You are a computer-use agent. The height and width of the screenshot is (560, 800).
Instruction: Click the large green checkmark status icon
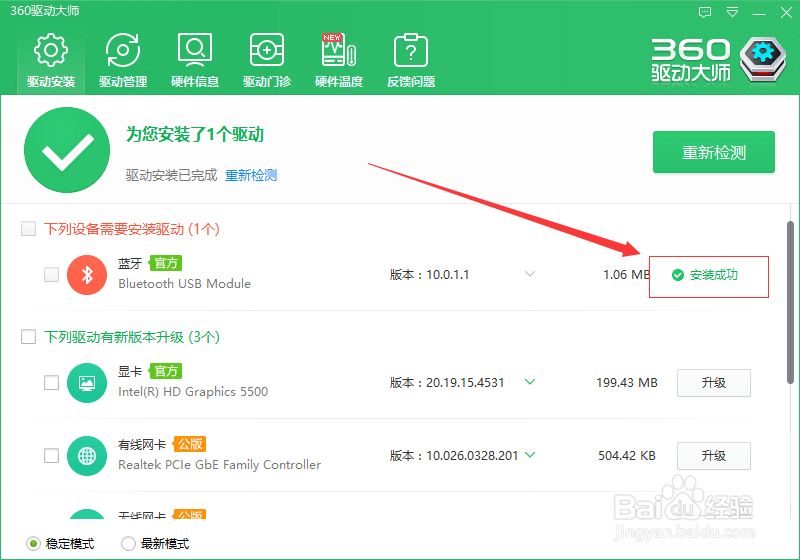tap(67, 150)
